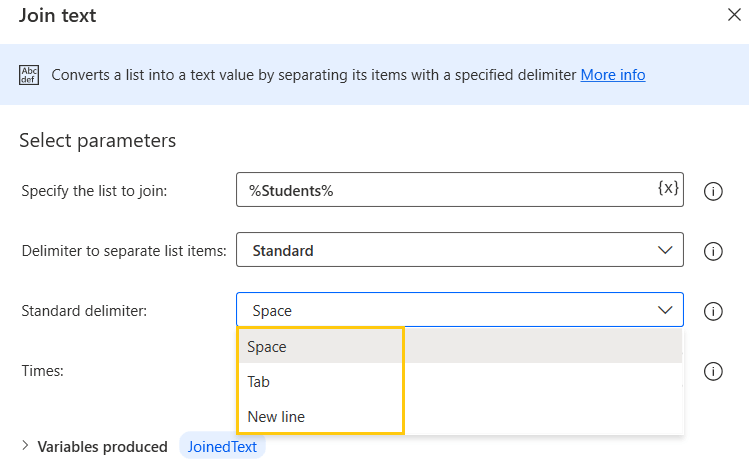Click the Times label

(x=43, y=371)
